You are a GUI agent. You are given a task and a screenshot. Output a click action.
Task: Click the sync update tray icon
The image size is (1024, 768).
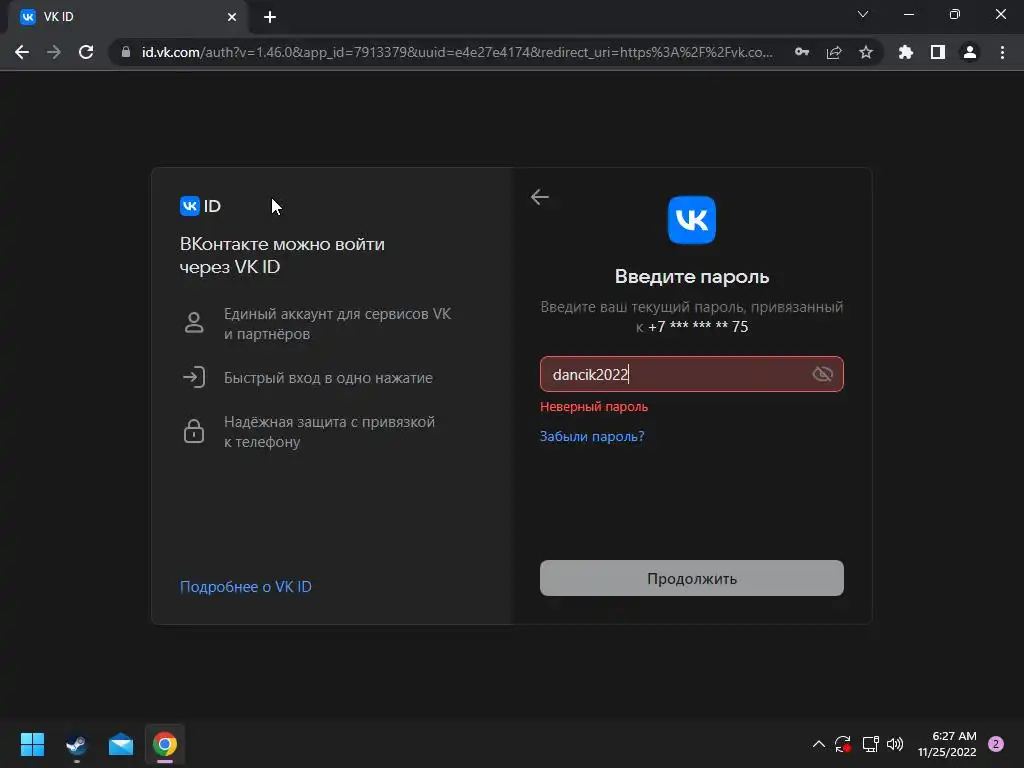(x=843, y=744)
